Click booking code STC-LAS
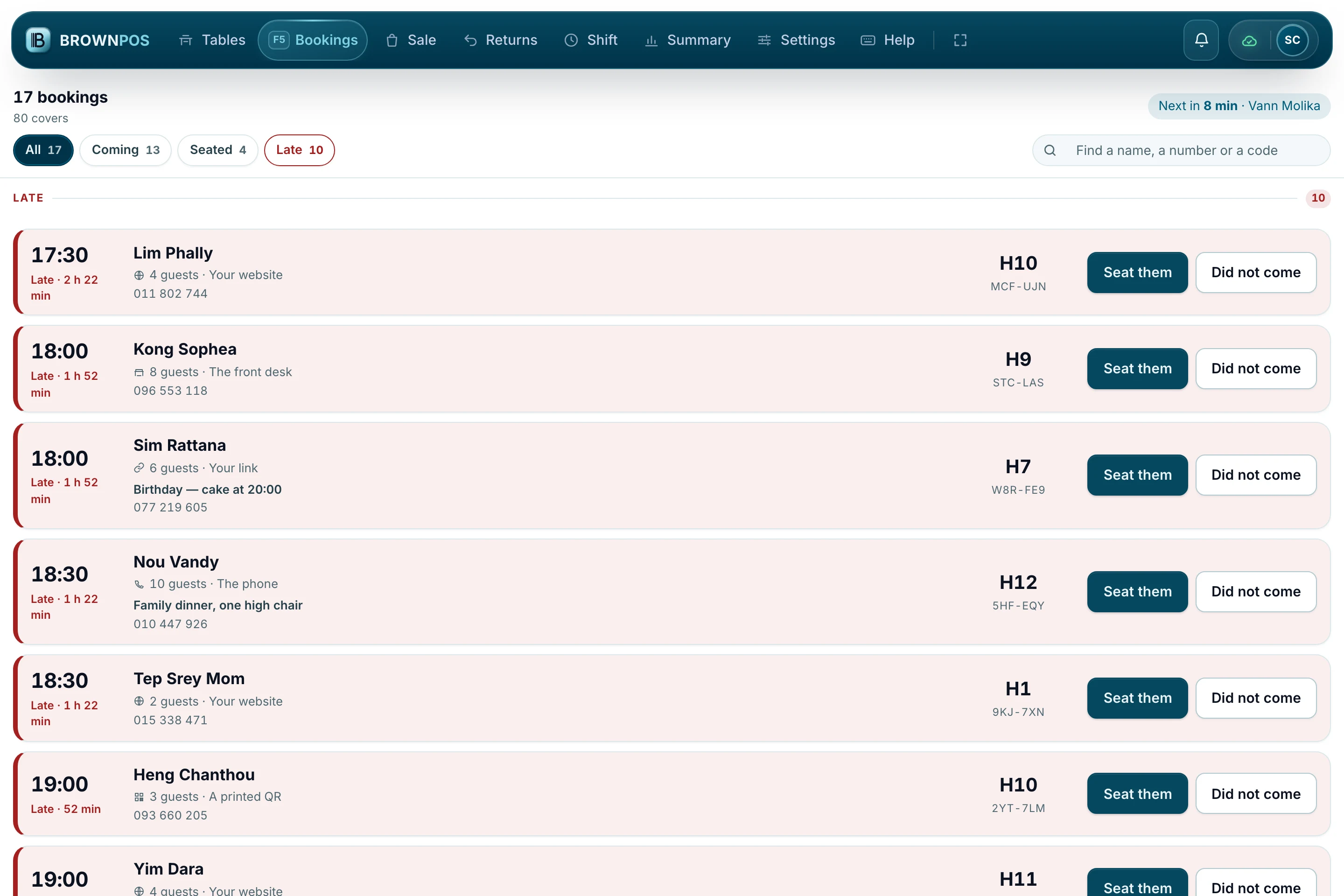 click(1018, 382)
